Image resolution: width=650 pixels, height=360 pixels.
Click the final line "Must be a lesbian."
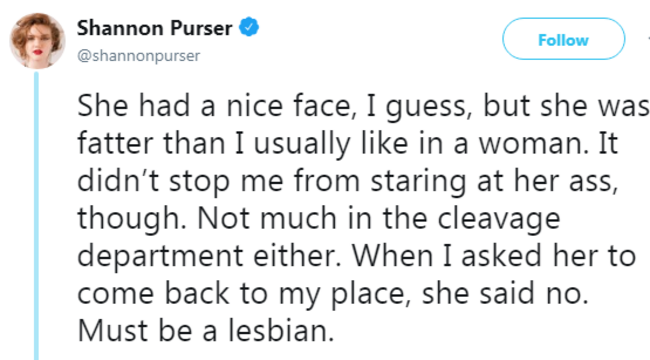[206, 331]
